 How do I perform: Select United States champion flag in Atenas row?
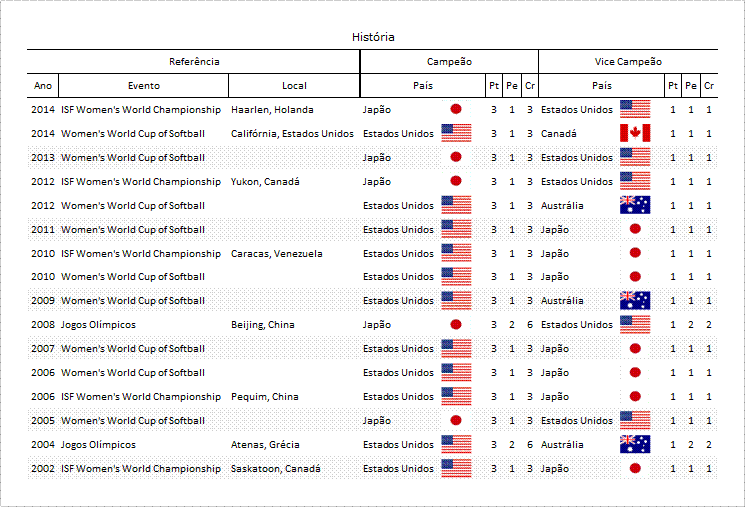[456, 444]
